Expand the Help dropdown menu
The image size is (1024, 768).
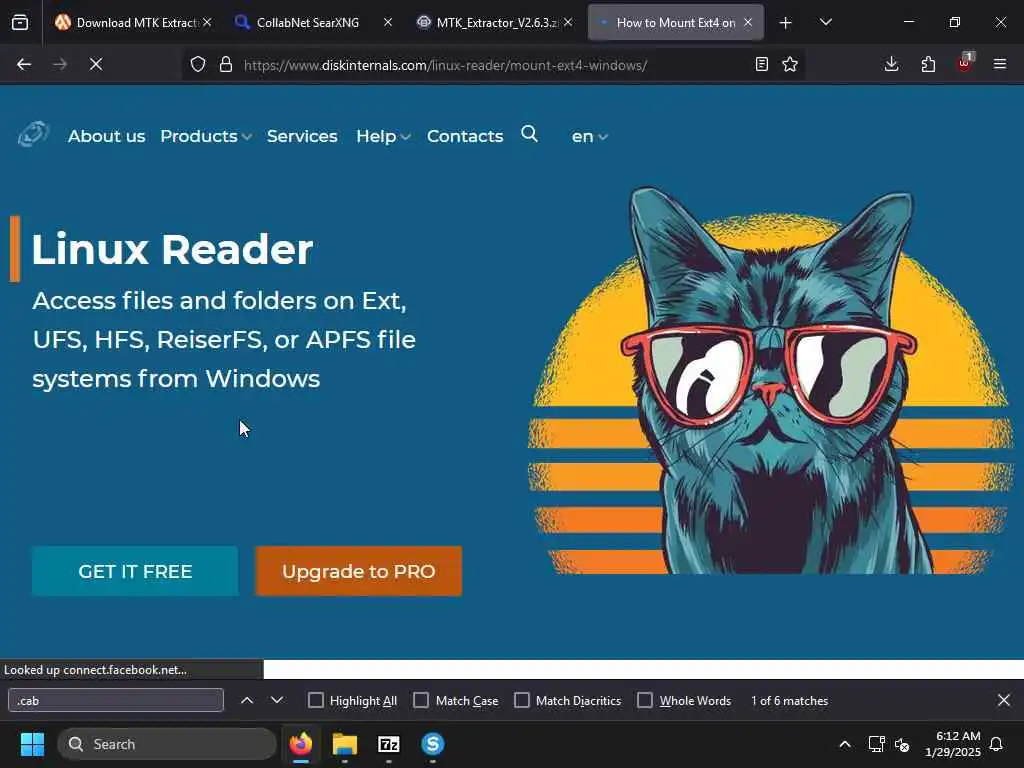pos(383,136)
